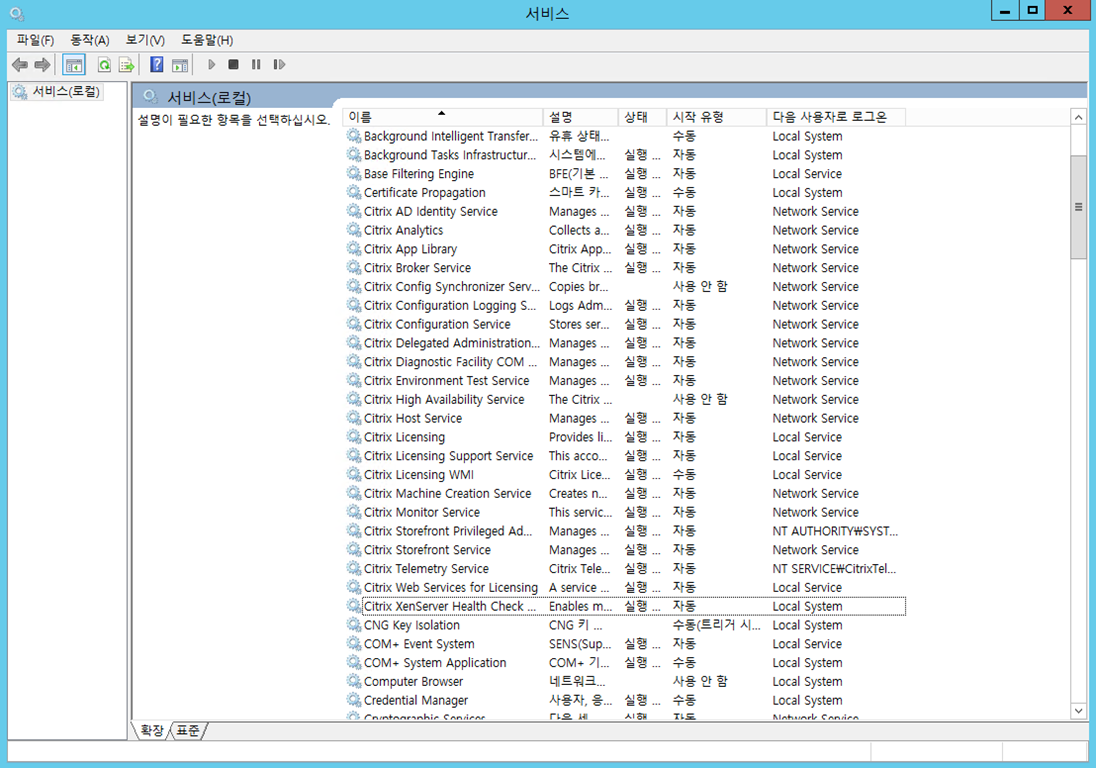The height and width of the screenshot is (768, 1096).
Task: Select Citrix Configuration Service row
Action: point(626,324)
